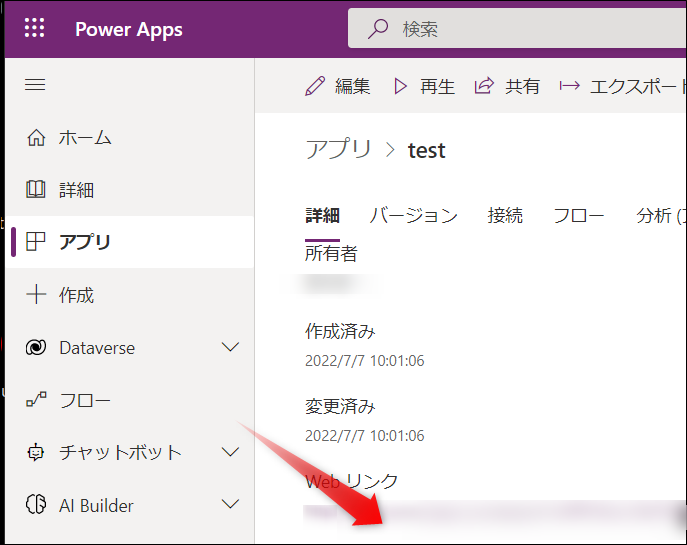Click the test breadcrumb title
This screenshot has height=545, width=687.
click(x=426, y=150)
